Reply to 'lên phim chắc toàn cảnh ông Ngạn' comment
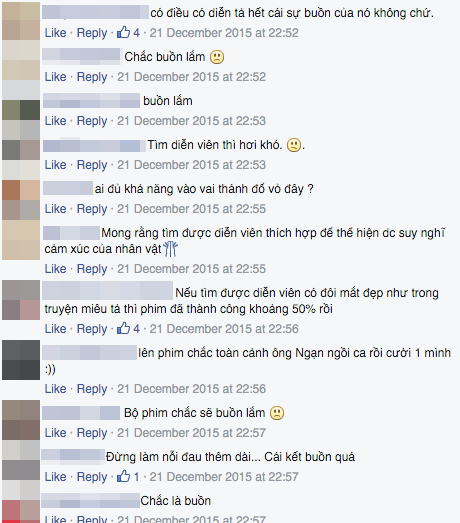Image resolution: width=460 pixels, height=523 pixels. click(92, 389)
